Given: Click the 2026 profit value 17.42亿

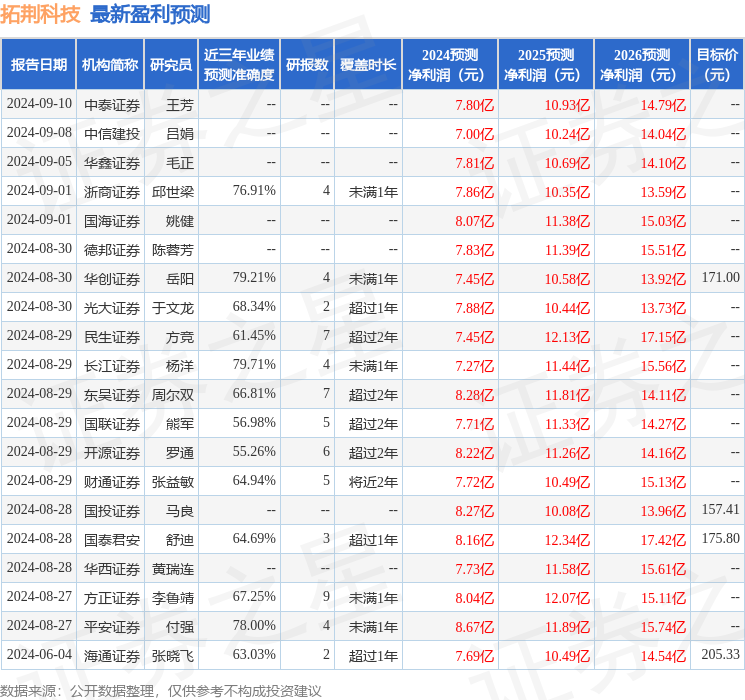Looking at the screenshot, I should coord(663,540).
